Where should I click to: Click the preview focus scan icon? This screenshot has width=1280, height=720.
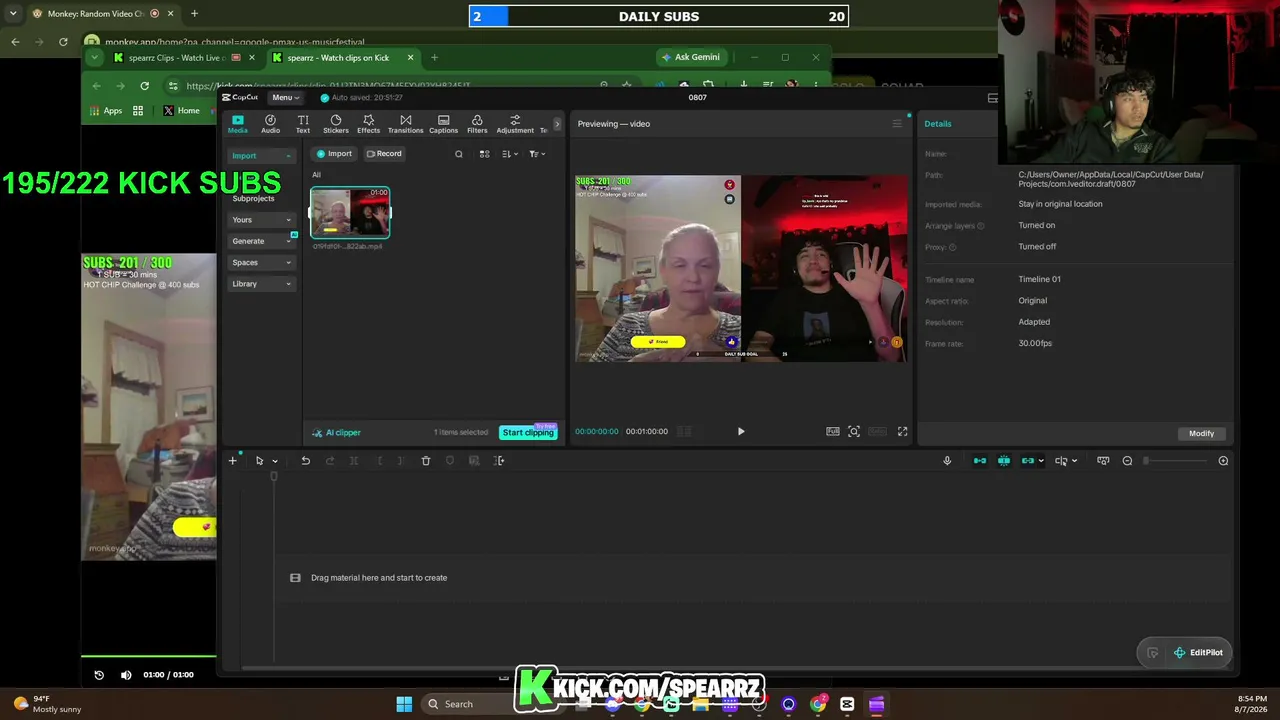854,431
